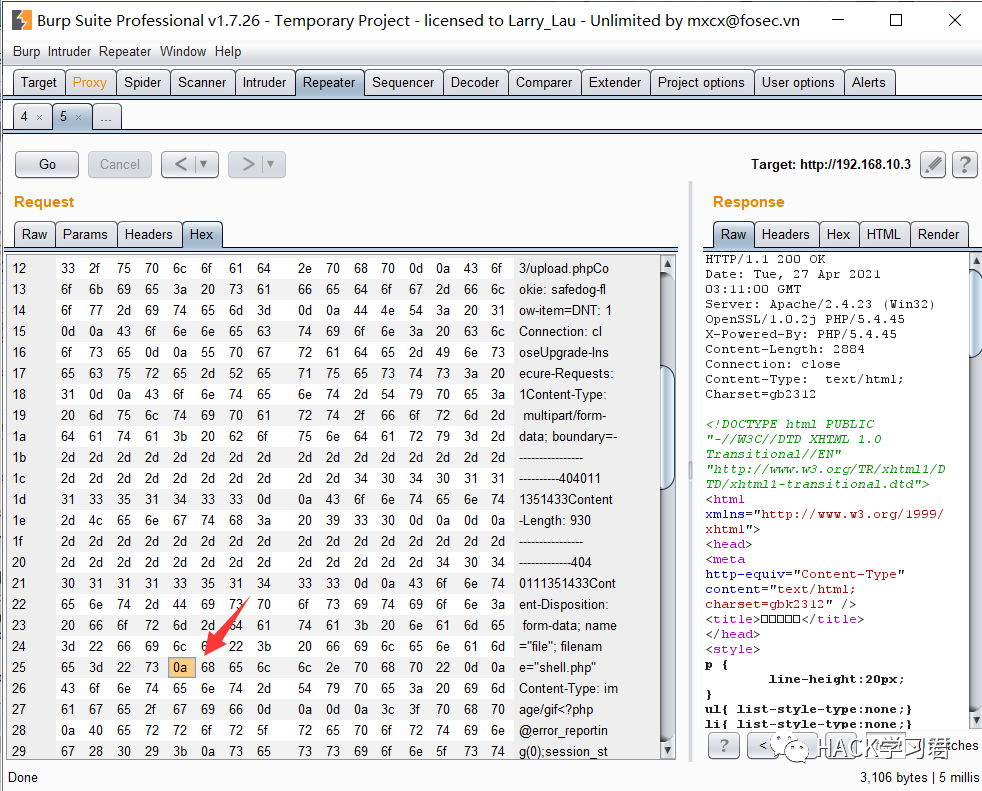The width and height of the screenshot is (982, 791).
Task: Click the response search help question mark button
Action: pyautogui.click(x=725, y=745)
